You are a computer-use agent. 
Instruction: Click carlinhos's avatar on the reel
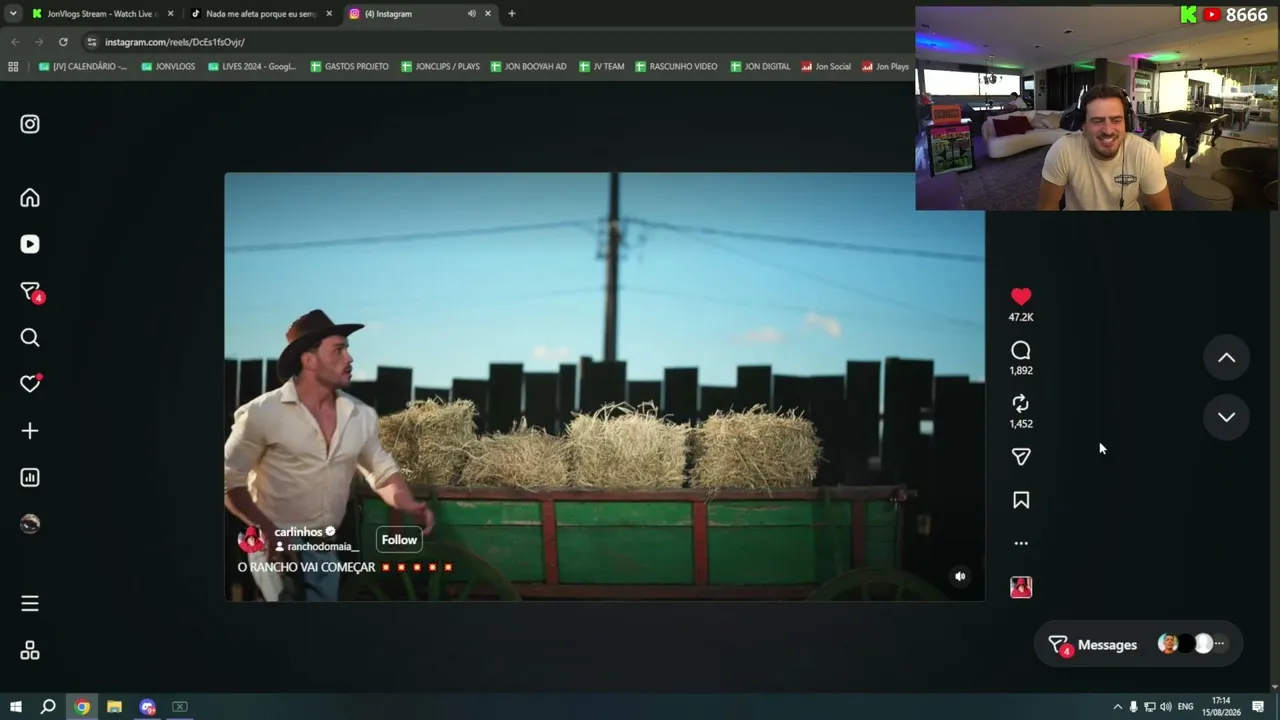[250, 539]
